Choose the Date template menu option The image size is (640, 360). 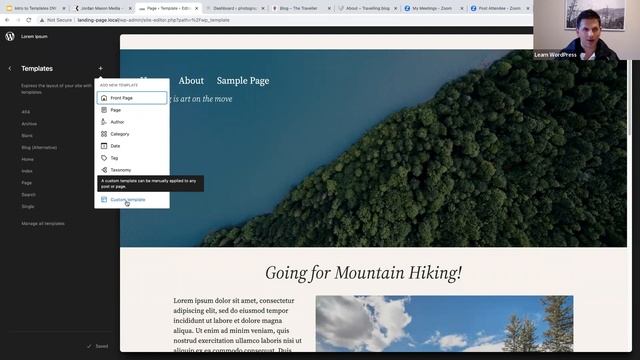[x=132, y=146]
